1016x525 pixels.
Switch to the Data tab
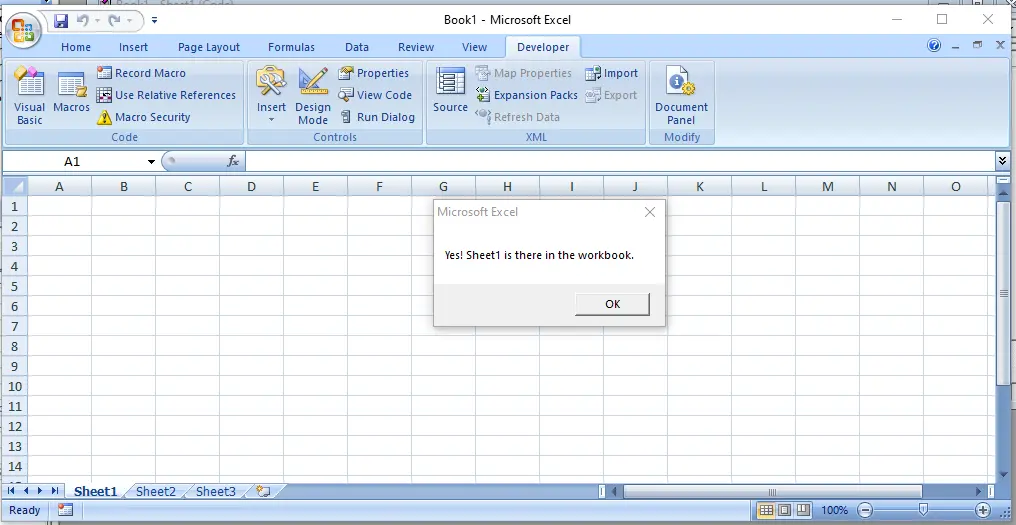[357, 47]
